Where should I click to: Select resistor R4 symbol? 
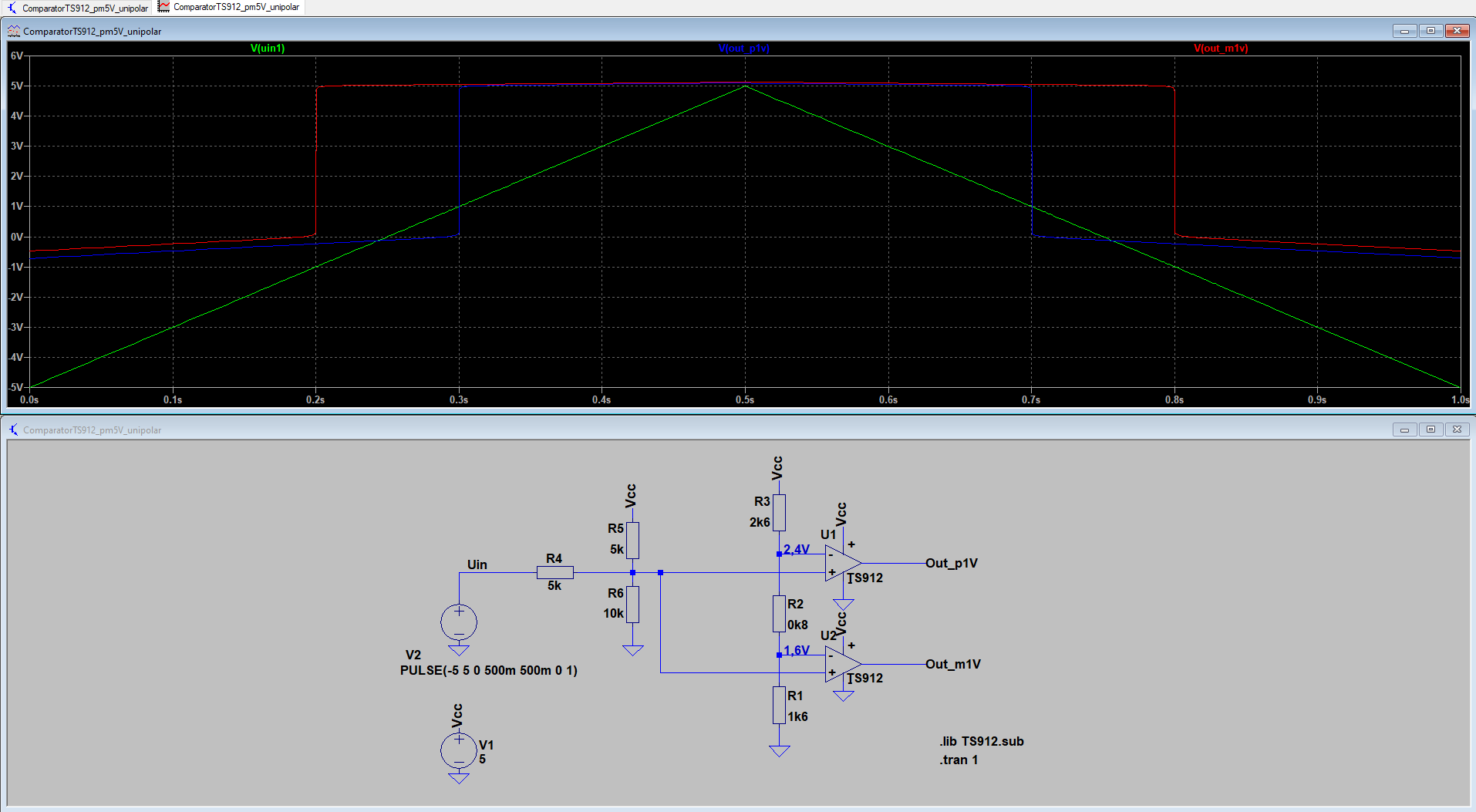555,572
